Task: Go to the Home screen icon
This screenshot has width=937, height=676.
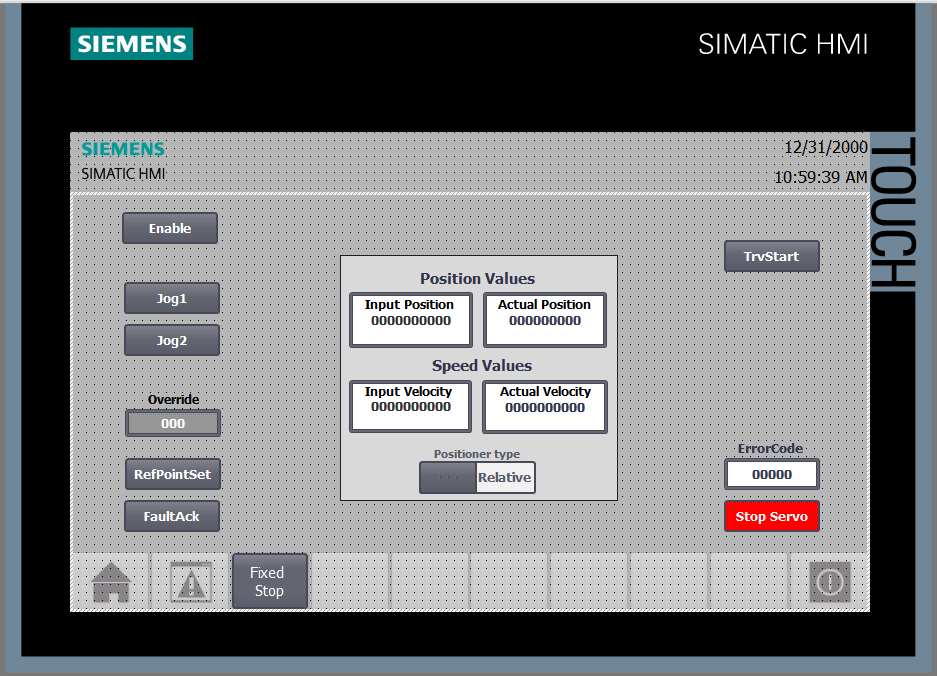Action: (111, 582)
